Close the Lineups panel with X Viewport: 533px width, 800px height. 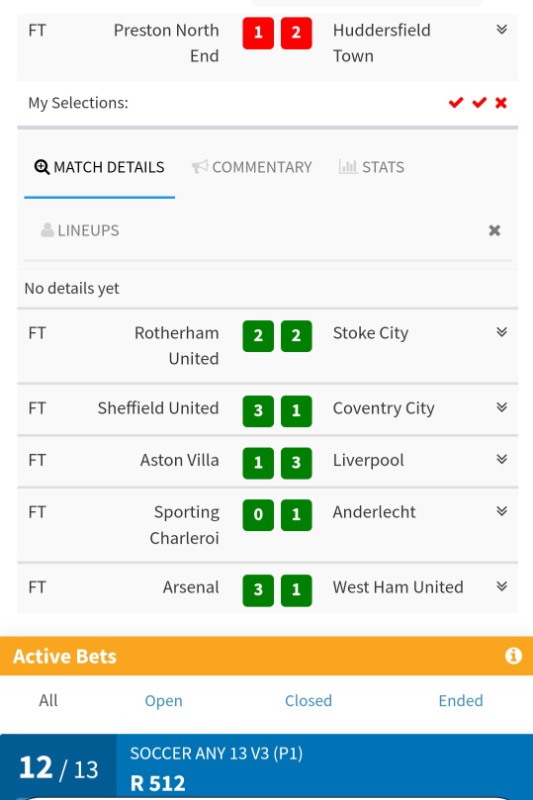[x=494, y=231]
